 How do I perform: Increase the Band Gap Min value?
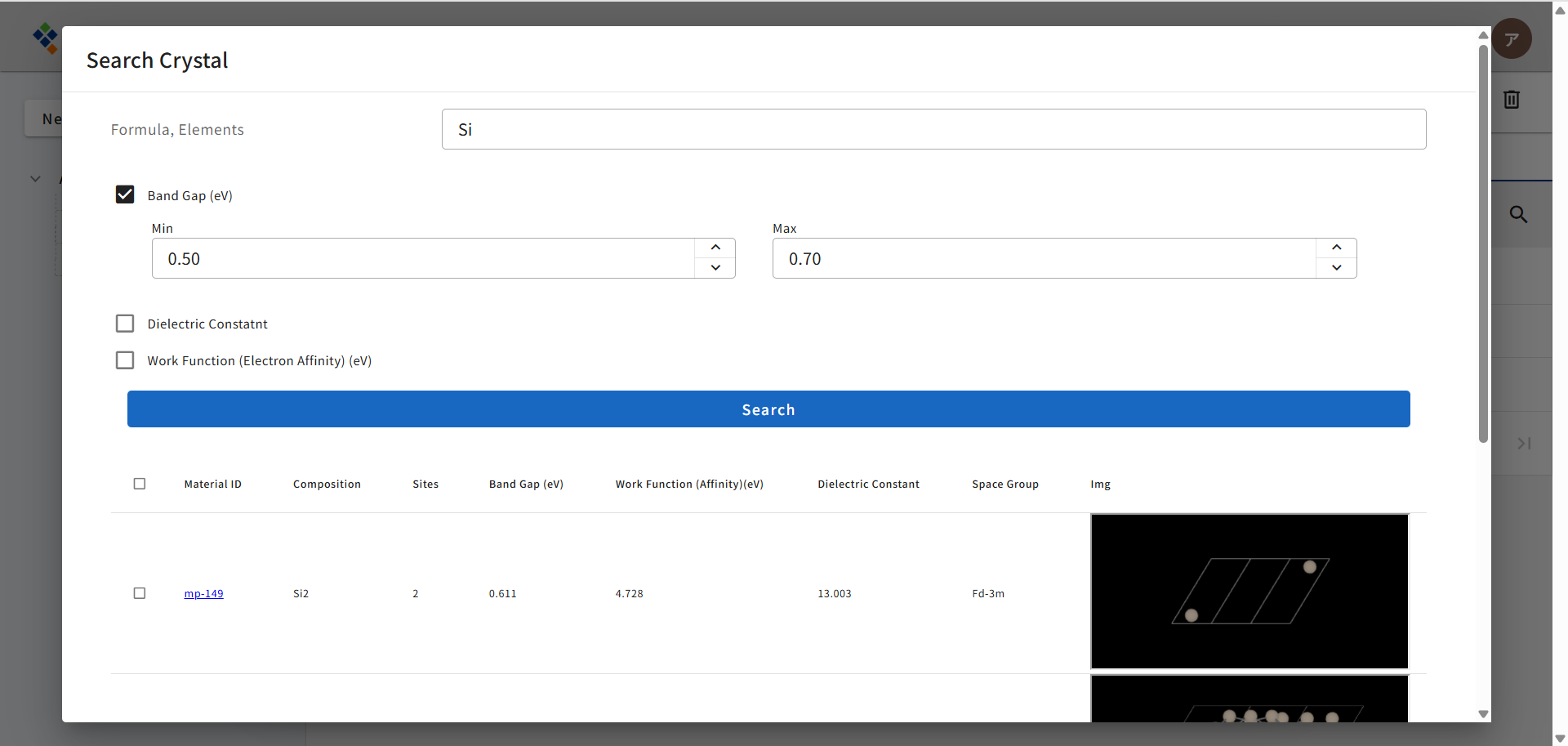point(715,248)
